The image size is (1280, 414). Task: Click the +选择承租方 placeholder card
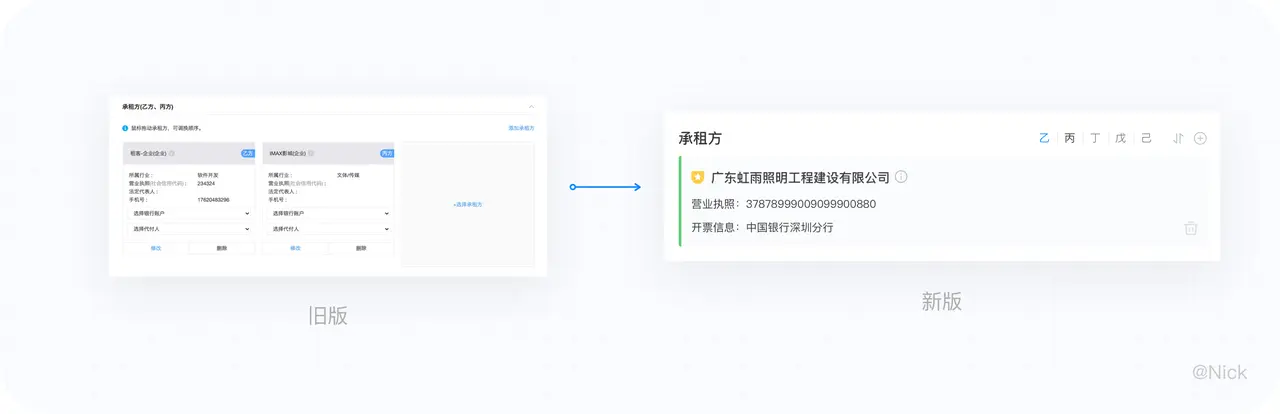468,204
